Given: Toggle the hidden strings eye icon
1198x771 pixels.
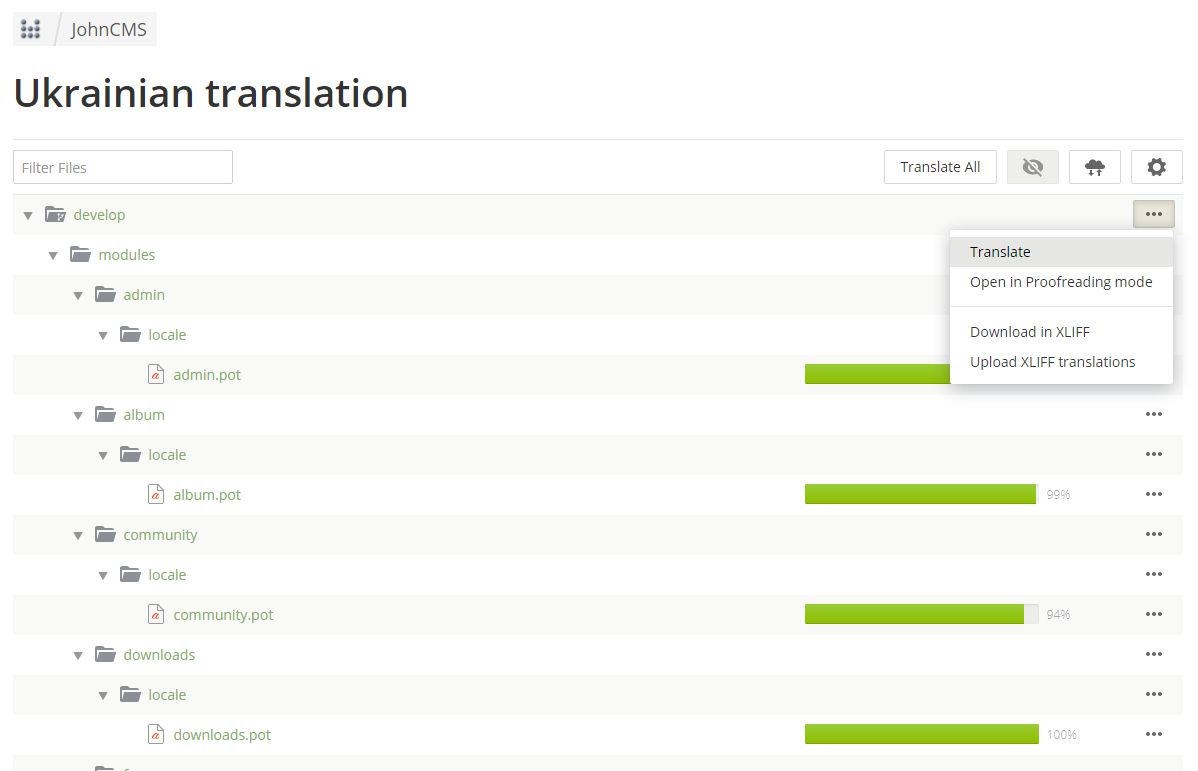Looking at the screenshot, I should pos(1032,167).
